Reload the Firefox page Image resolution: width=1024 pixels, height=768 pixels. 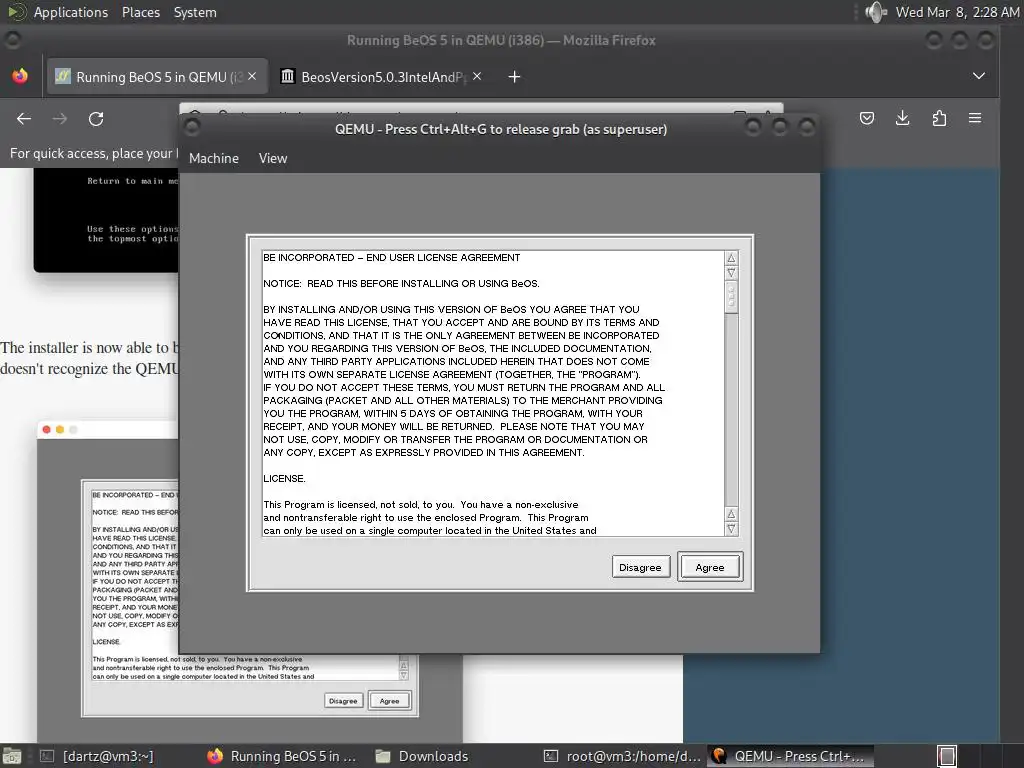[x=96, y=118]
